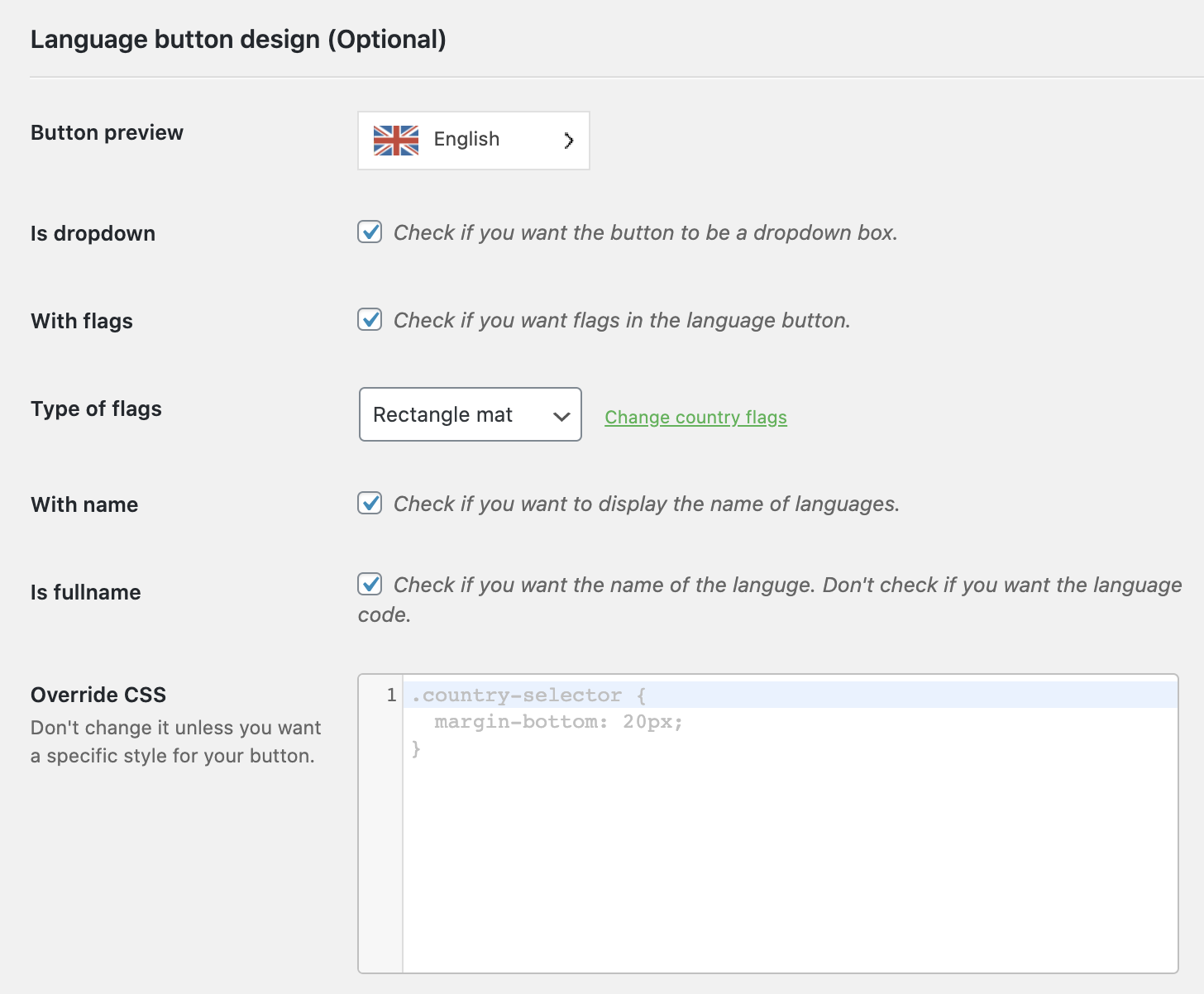Click the "Language button design (Optional)" heading
The image size is (1204, 994).
238,40
